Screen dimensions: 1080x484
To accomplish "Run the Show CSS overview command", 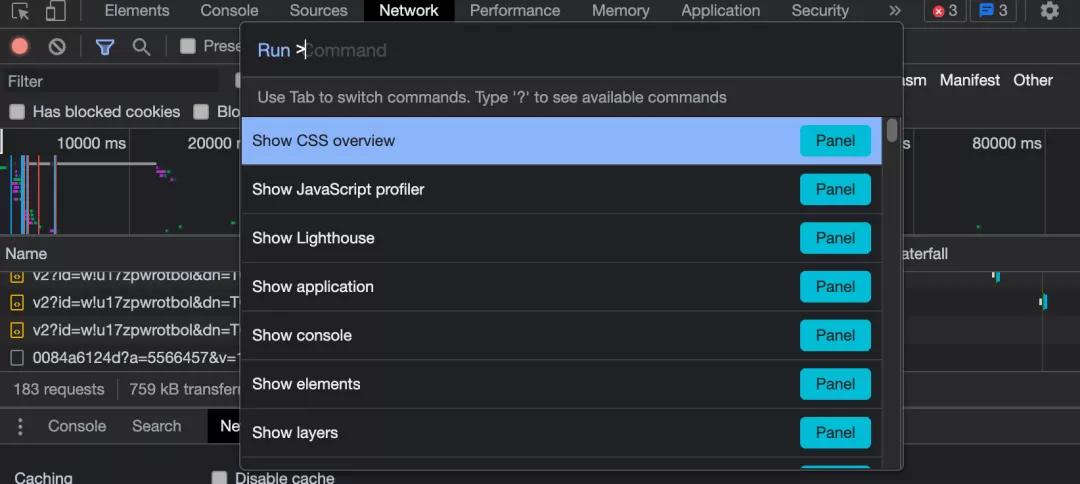I will click(x=561, y=140).
